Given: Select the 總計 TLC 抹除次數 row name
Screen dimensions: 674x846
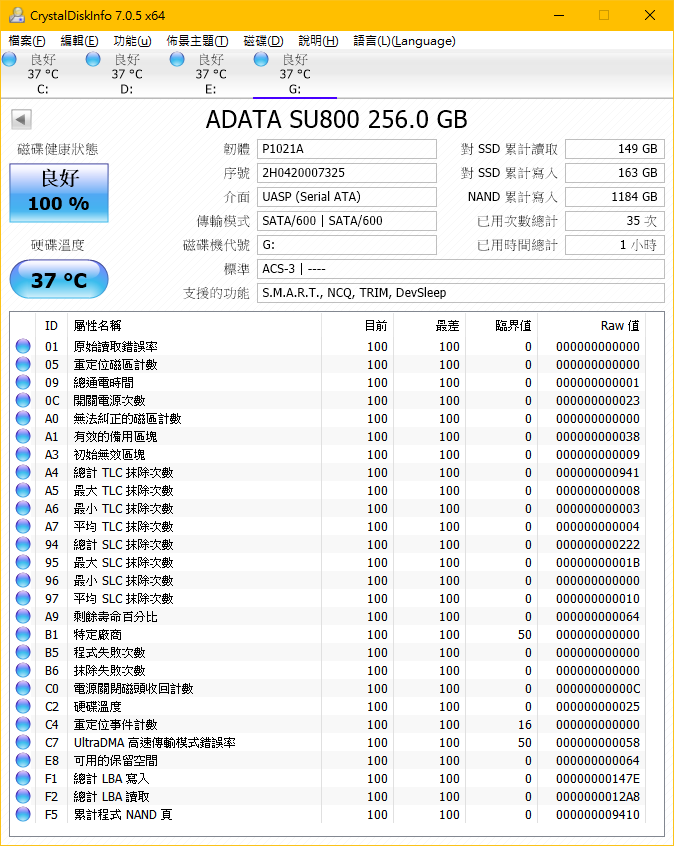Looking at the screenshot, I should [124, 473].
